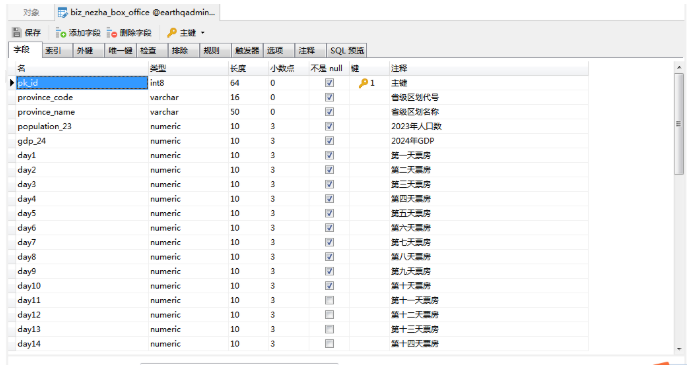The height and width of the screenshot is (368, 687).
Task: Click the row pointer arrow beside pk_id
Action: point(12,83)
